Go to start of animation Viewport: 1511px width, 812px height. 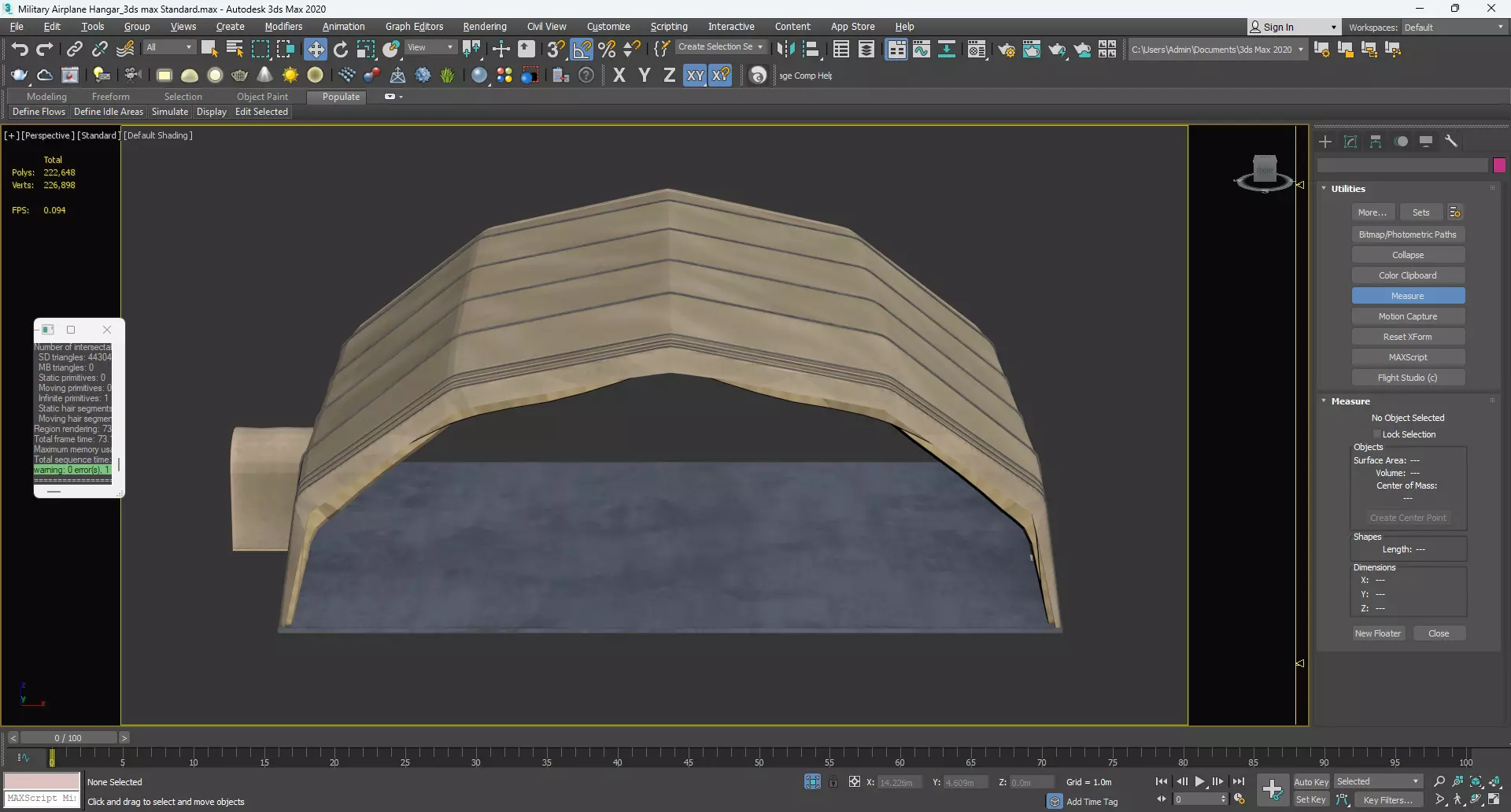[1162, 781]
